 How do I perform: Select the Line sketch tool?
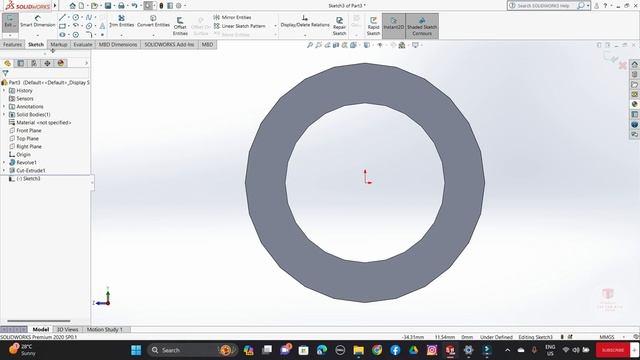coord(62,18)
